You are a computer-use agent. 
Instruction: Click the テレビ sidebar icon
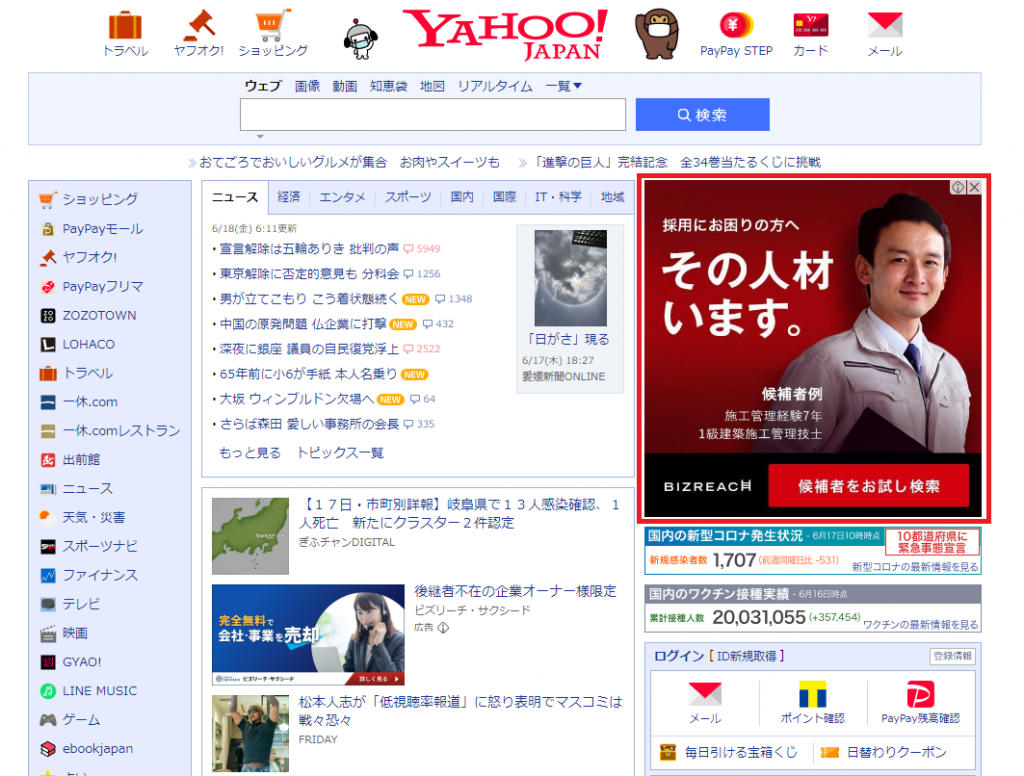(47, 604)
